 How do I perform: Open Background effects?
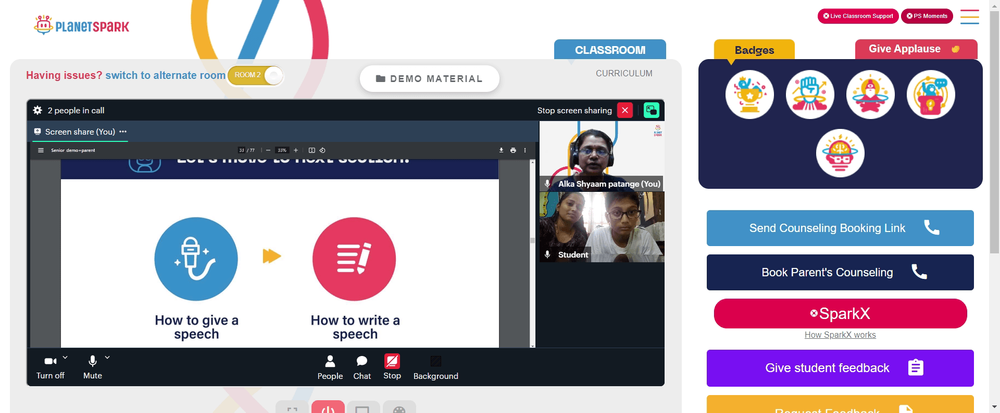pyautogui.click(x=436, y=367)
